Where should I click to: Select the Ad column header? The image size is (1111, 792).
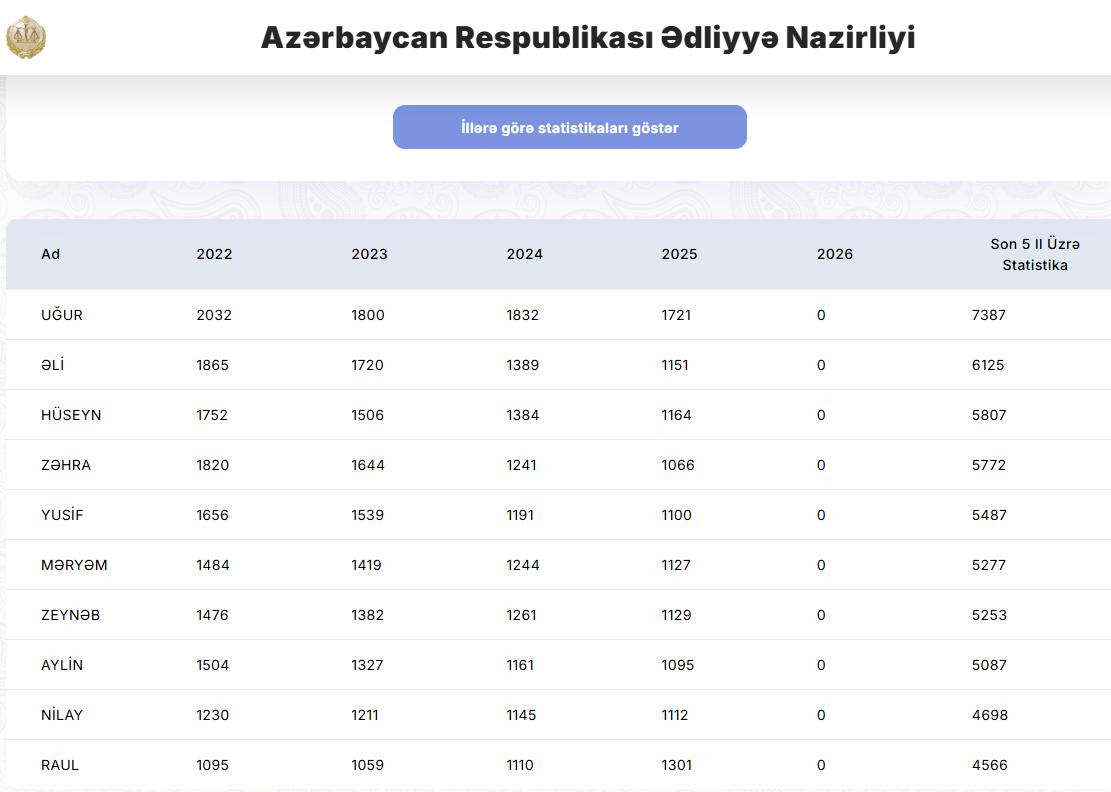click(51, 254)
